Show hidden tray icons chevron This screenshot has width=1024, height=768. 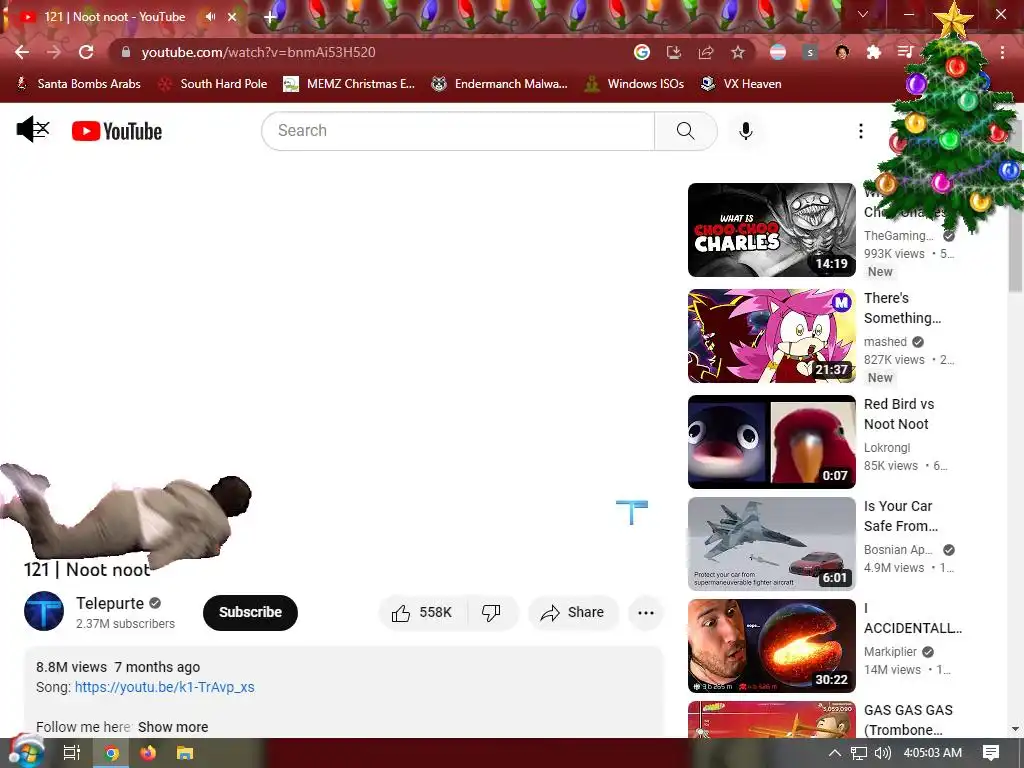[835, 753]
